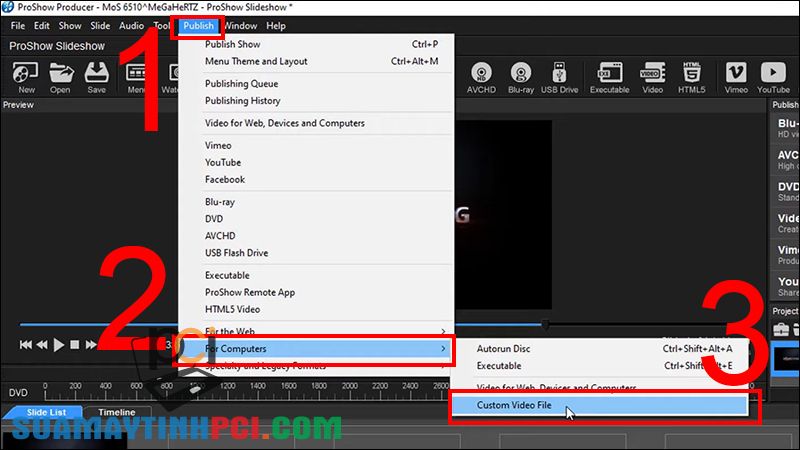
Task: Click the YouTube toolbar icon
Action: pyautogui.click(x=773, y=77)
